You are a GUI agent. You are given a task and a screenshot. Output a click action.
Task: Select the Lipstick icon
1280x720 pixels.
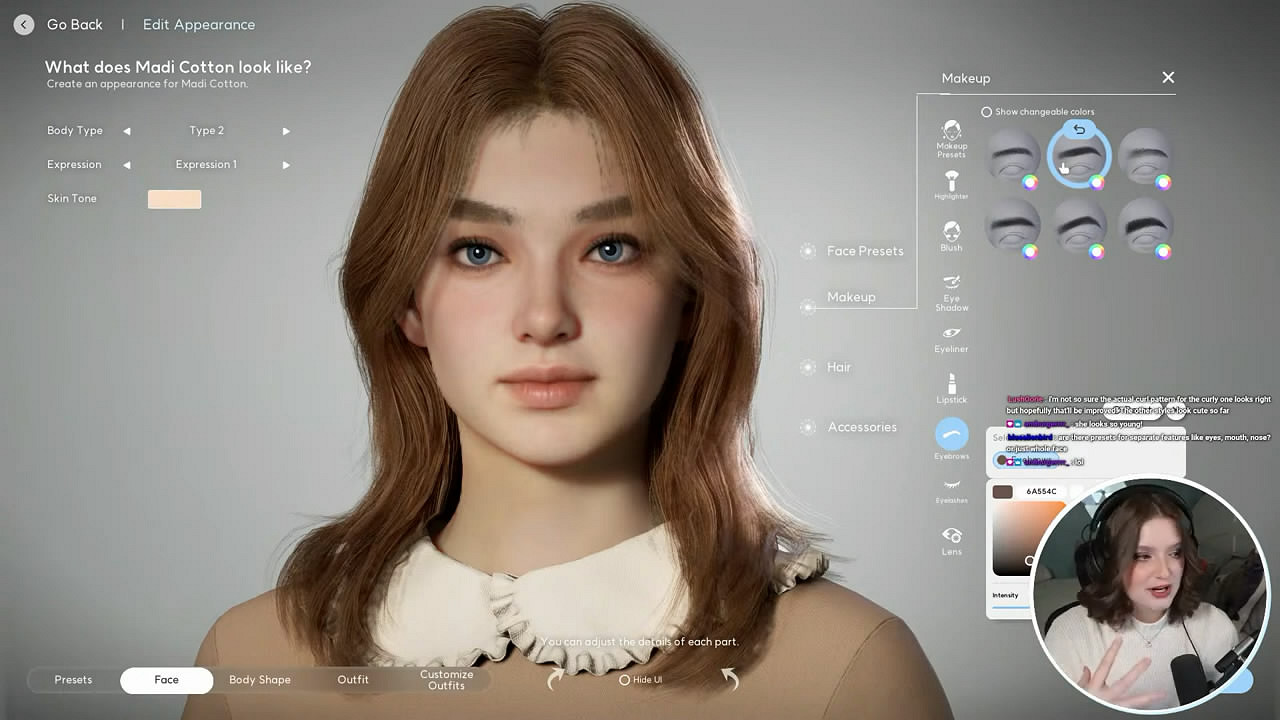[951, 387]
